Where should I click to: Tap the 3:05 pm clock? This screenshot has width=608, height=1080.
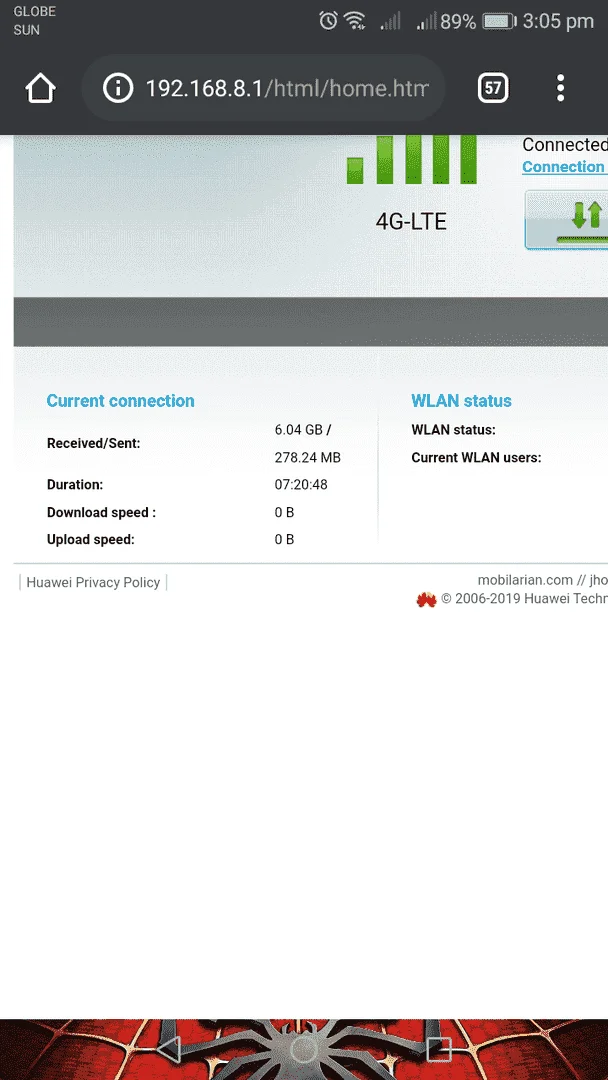coord(558,21)
